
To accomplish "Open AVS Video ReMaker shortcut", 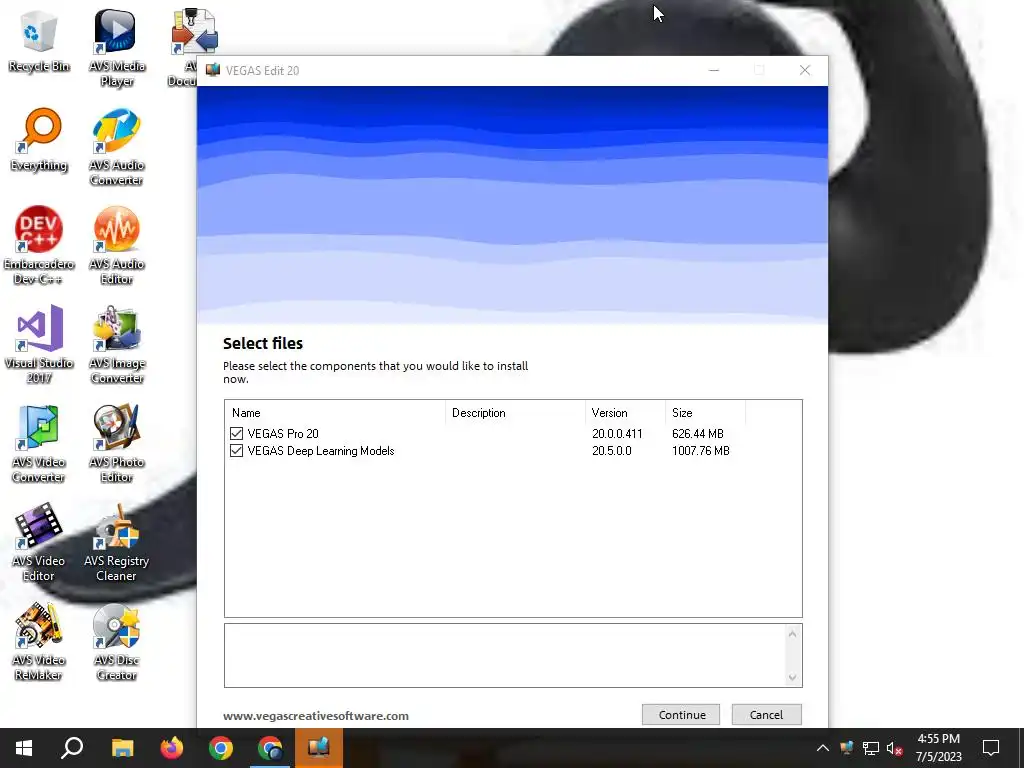I will pyautogui.click(x=39, y=642).
